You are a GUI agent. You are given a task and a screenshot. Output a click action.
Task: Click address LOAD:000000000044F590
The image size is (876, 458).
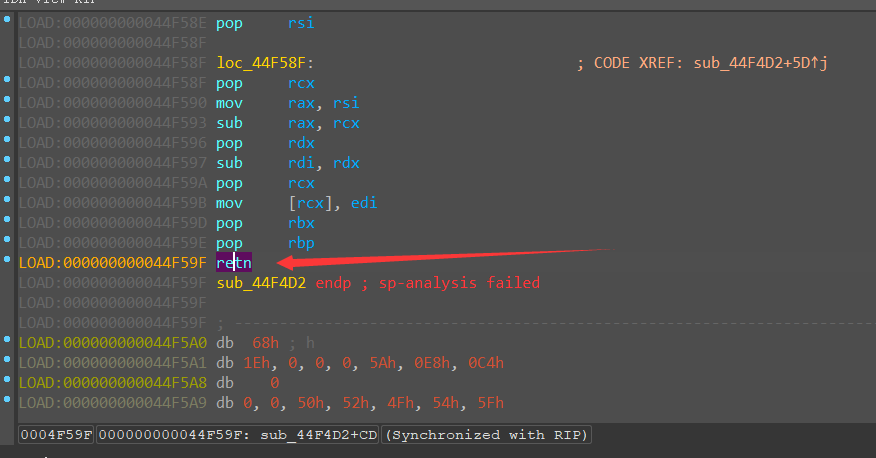point(113,103)
